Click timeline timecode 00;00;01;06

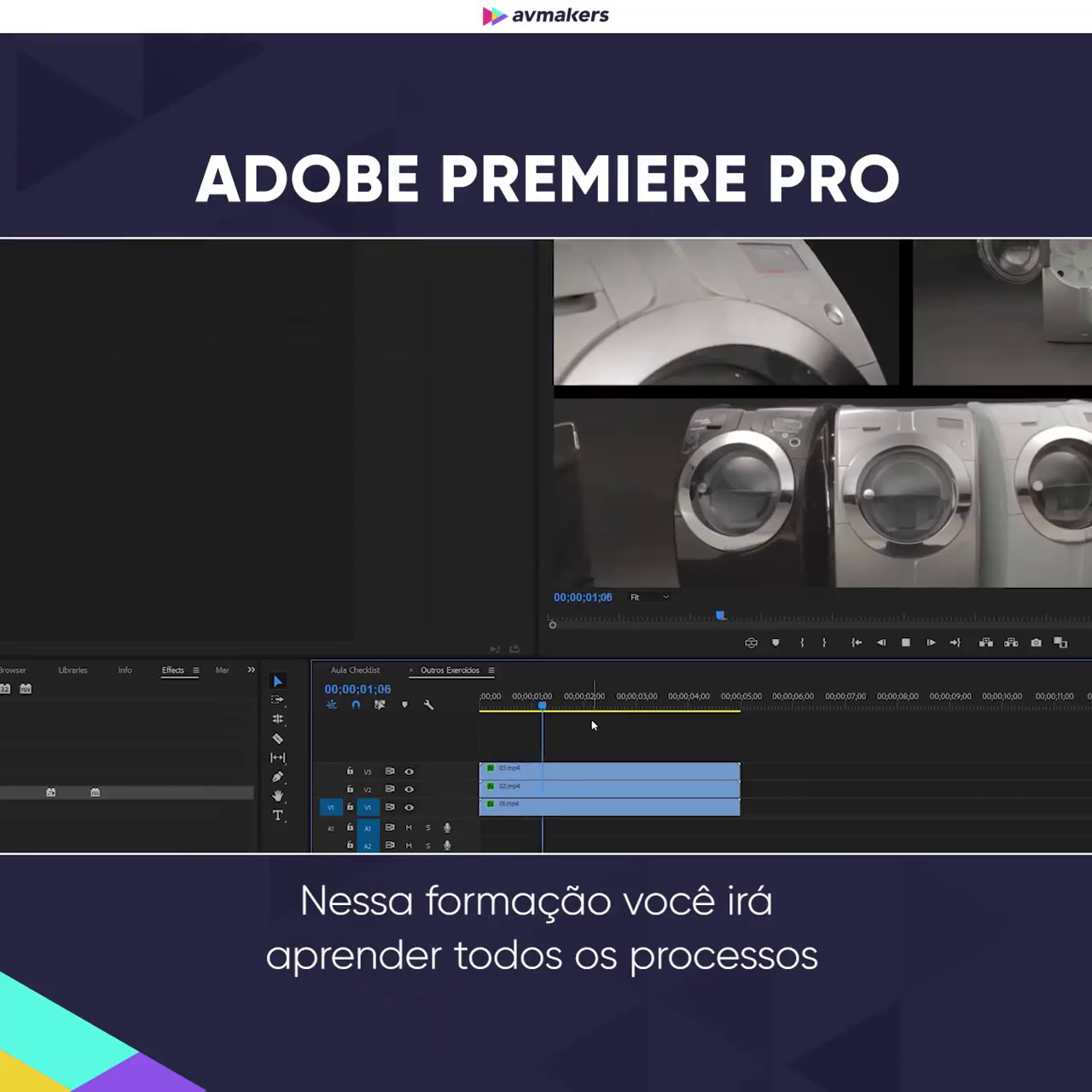pos(357,689)
